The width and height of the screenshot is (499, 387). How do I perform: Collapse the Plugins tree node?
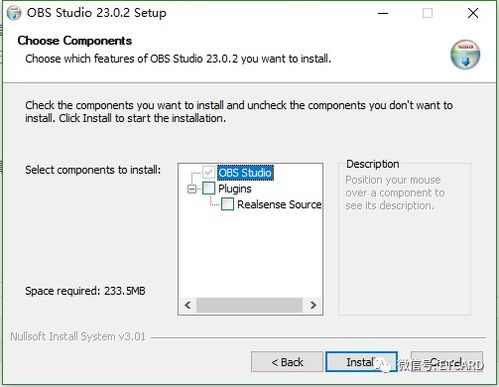192,189
